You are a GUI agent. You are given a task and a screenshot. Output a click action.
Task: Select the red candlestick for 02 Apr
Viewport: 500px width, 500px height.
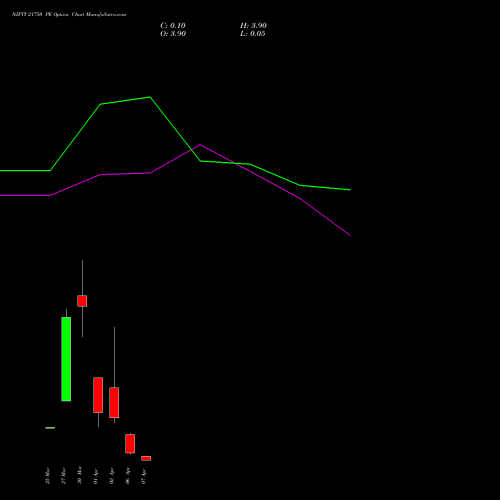coord(114,402)
